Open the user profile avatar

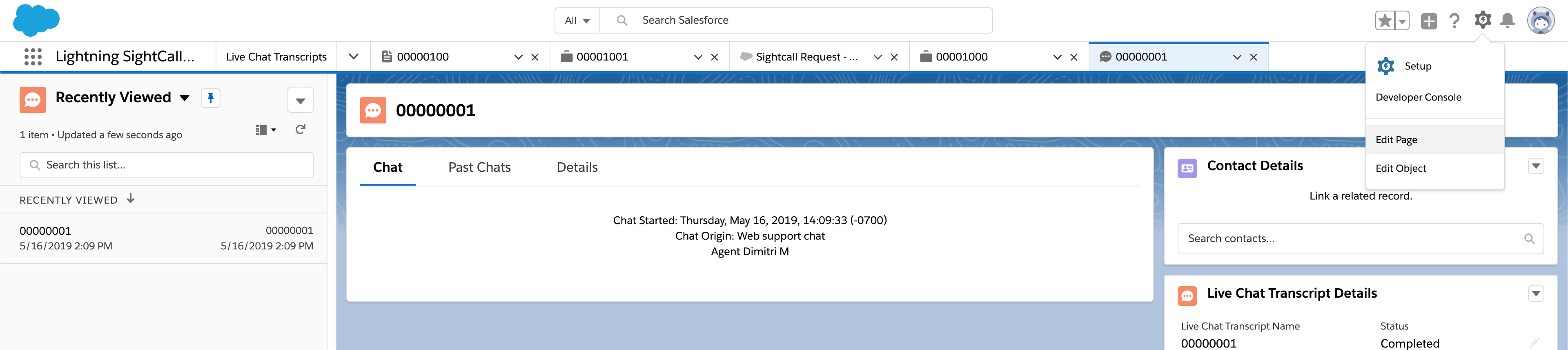click(1541, 21)
